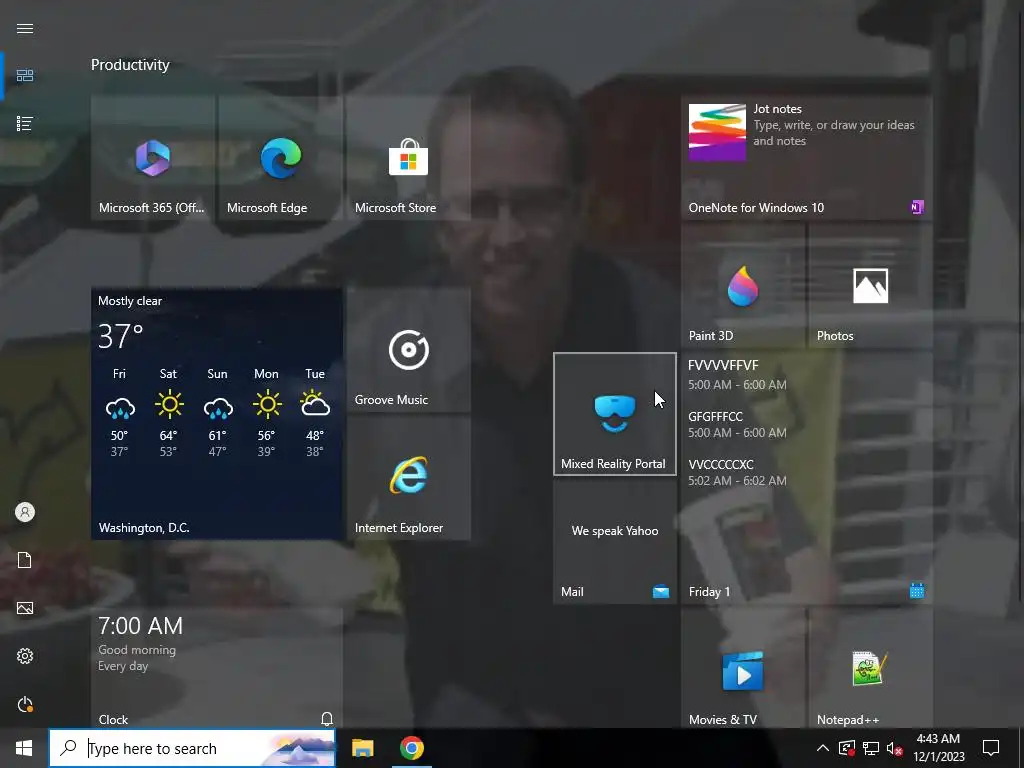Launch the Paint 3D tile
The width and height of the screenshot is (1024, 768).
click(743, 285)
